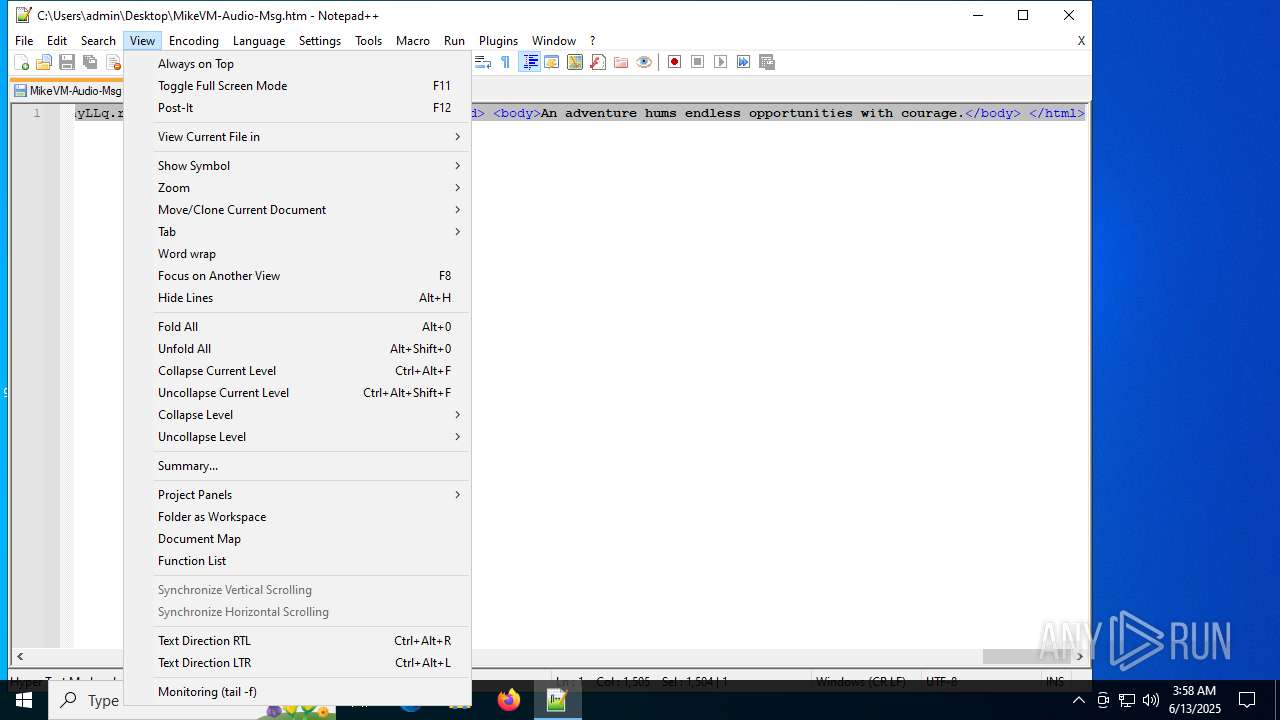Open the Window menu
The image size is (1280, 720).
(554, 41)
